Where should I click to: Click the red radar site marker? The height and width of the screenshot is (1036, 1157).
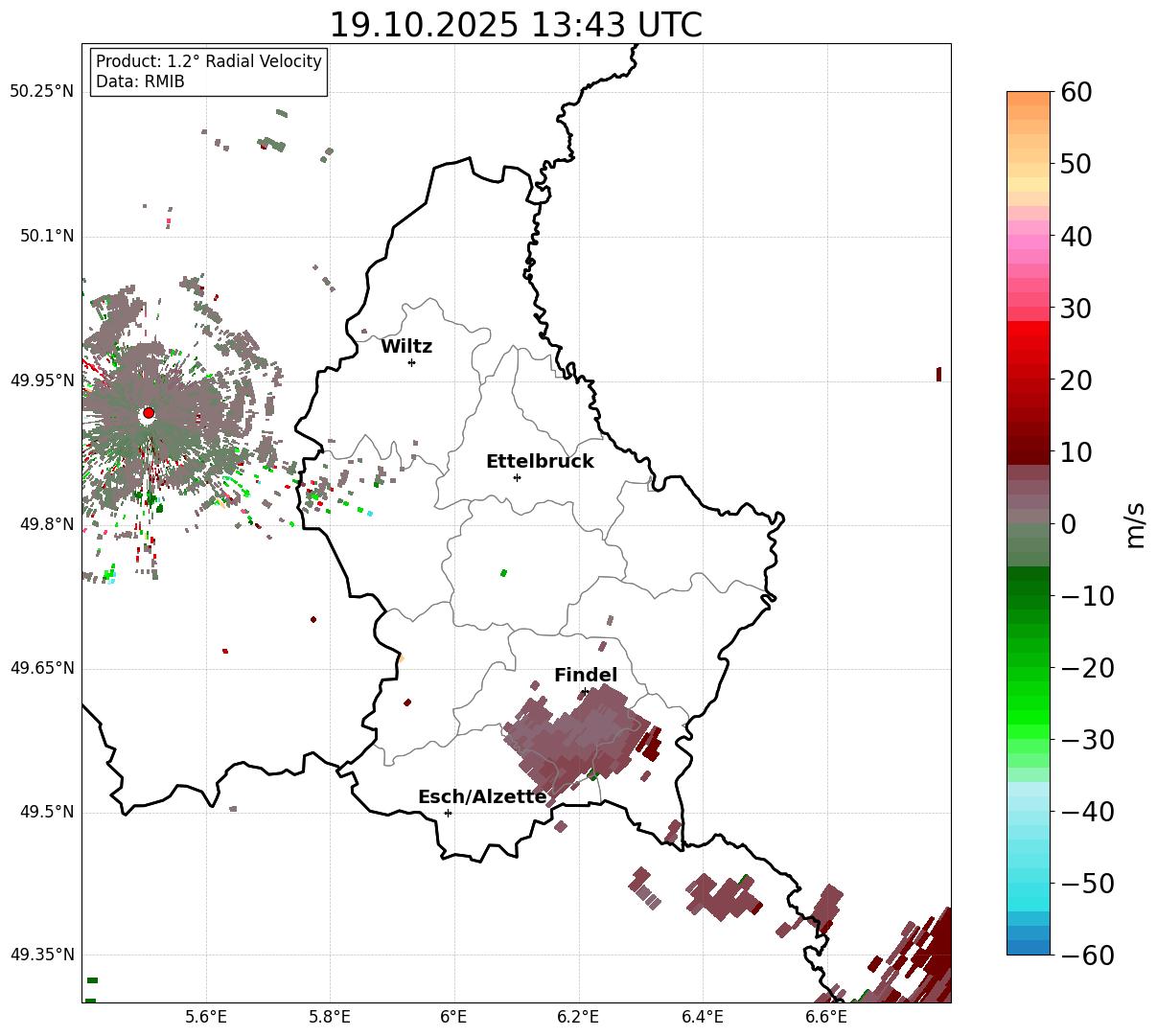(148, 413)
